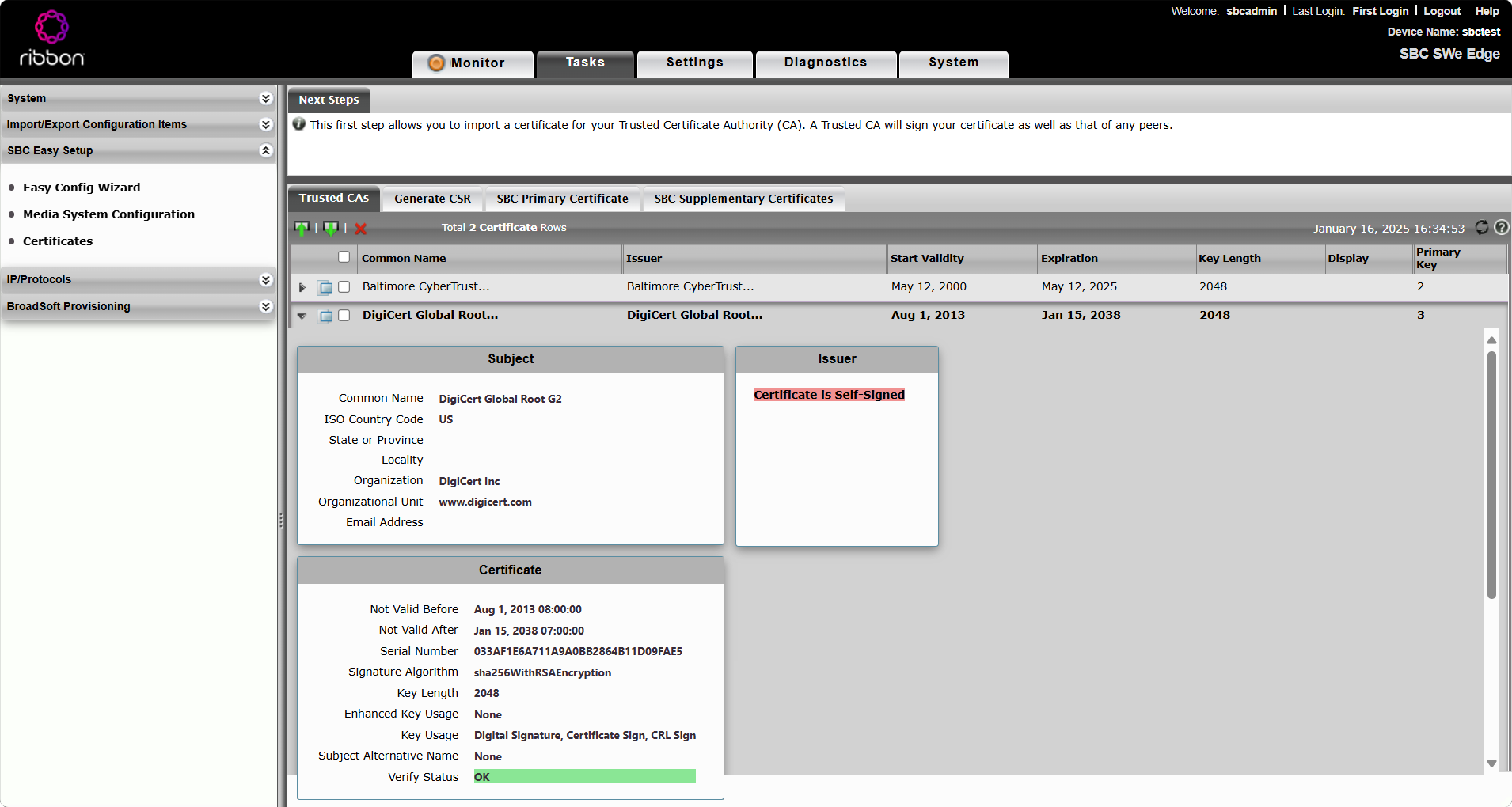Click the Baltimore CyberTrust row window icon

325,287
